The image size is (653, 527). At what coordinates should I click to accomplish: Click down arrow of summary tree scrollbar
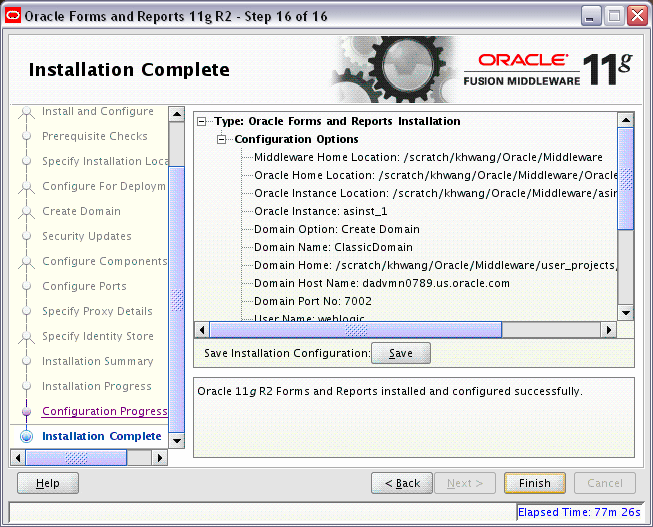point(626,312)
